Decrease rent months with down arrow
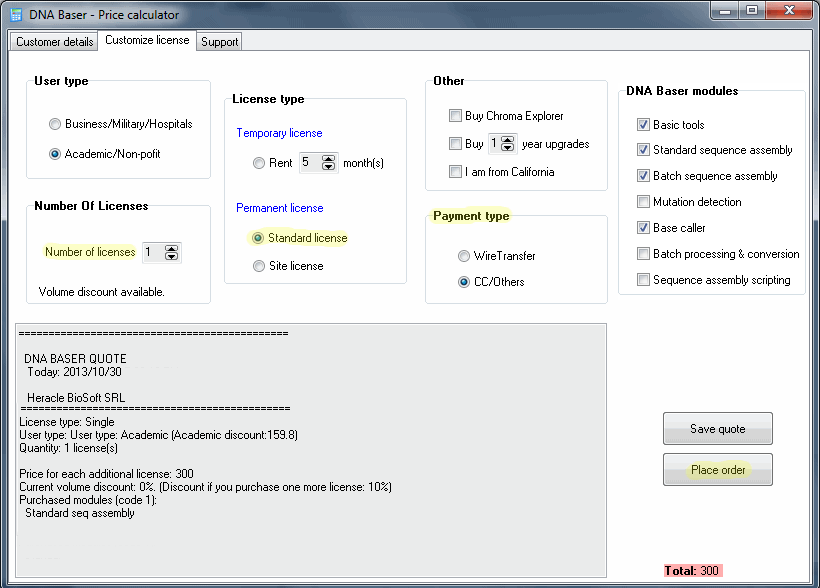 tap(328, 167)
